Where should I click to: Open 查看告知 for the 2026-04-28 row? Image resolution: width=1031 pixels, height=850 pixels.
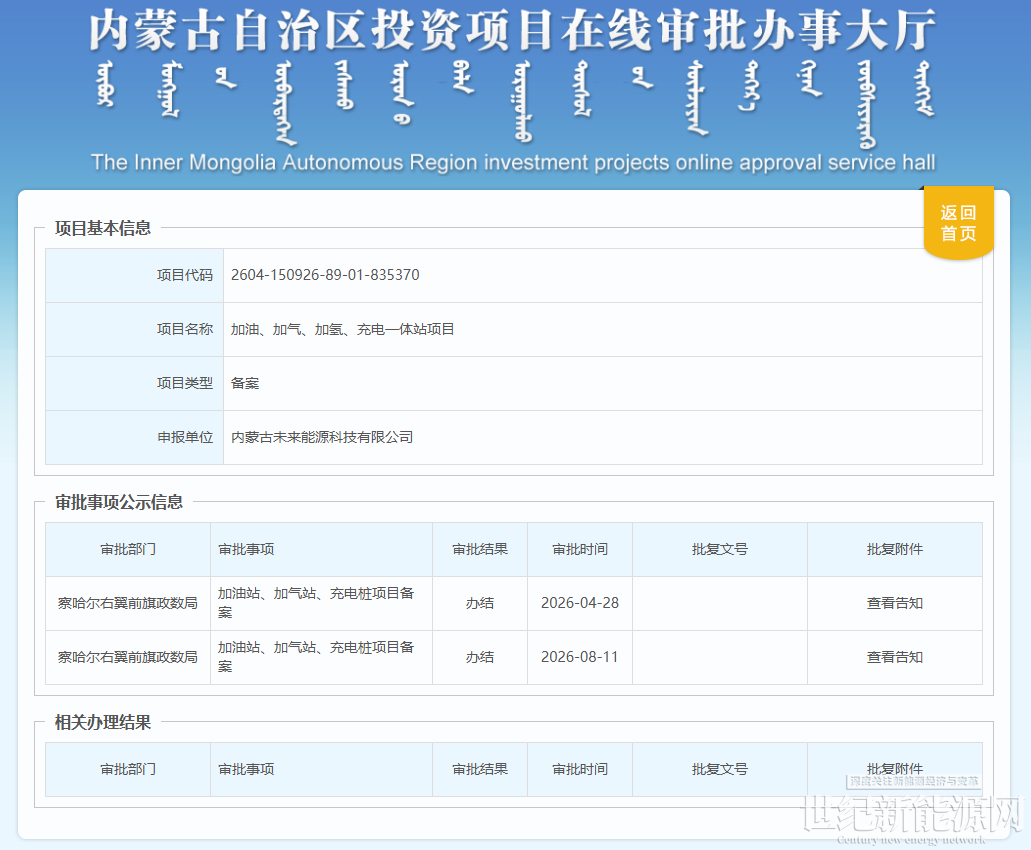click(894, 603)
